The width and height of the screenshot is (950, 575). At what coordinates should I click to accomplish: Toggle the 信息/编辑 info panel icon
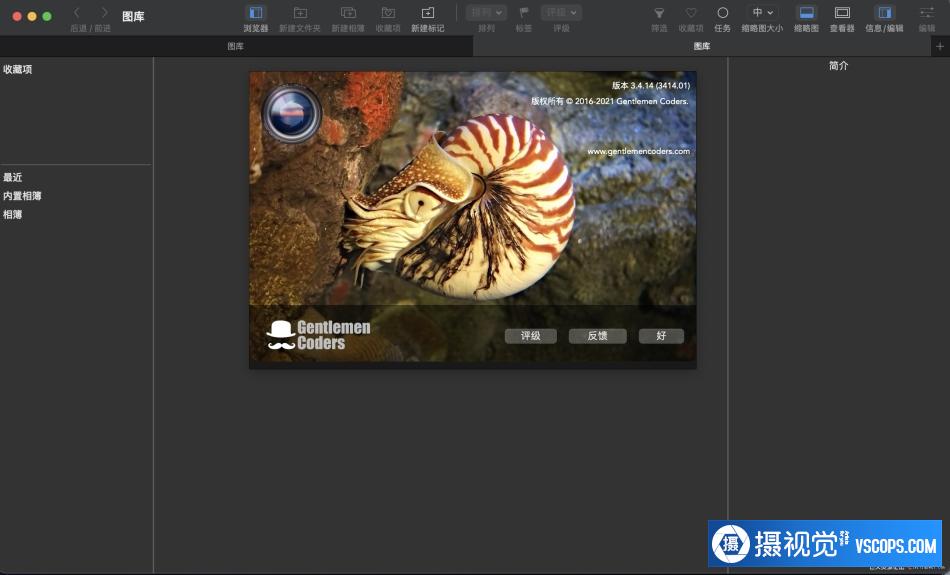point(885,13)
